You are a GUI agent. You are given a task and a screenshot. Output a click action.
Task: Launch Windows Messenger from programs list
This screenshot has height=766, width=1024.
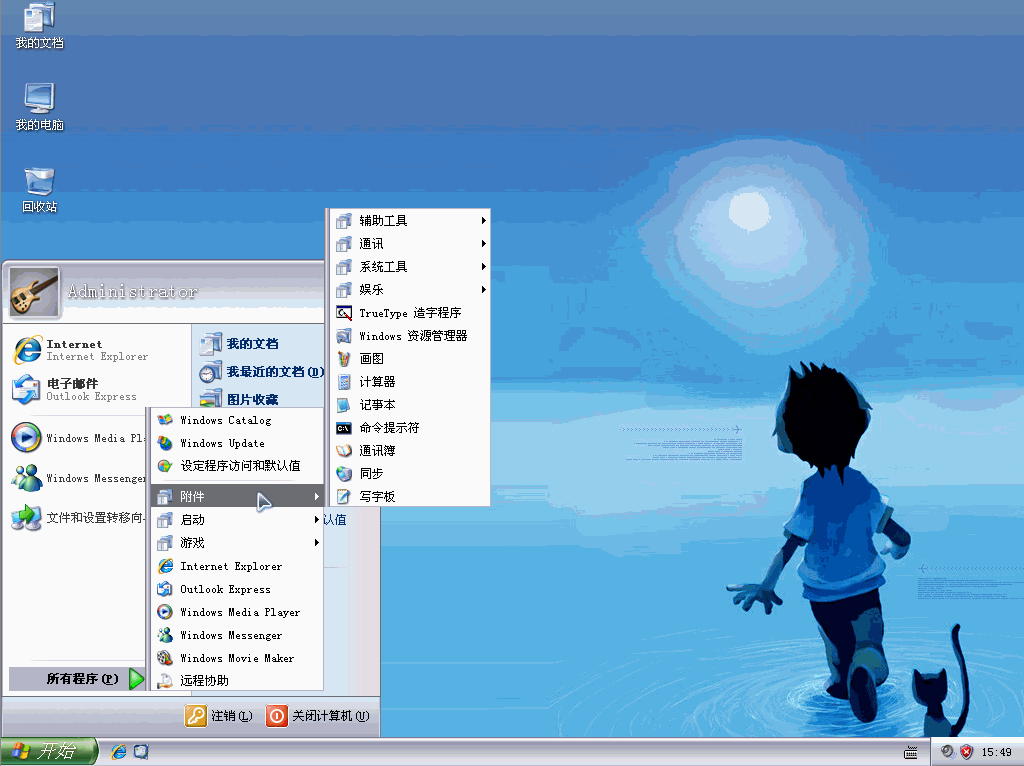[238, 635]
